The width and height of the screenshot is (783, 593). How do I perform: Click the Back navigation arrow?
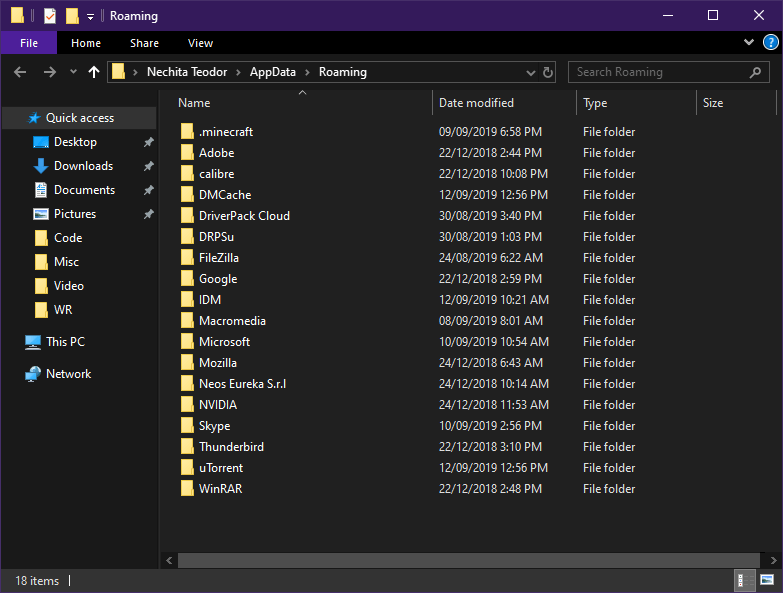[20, 72]
